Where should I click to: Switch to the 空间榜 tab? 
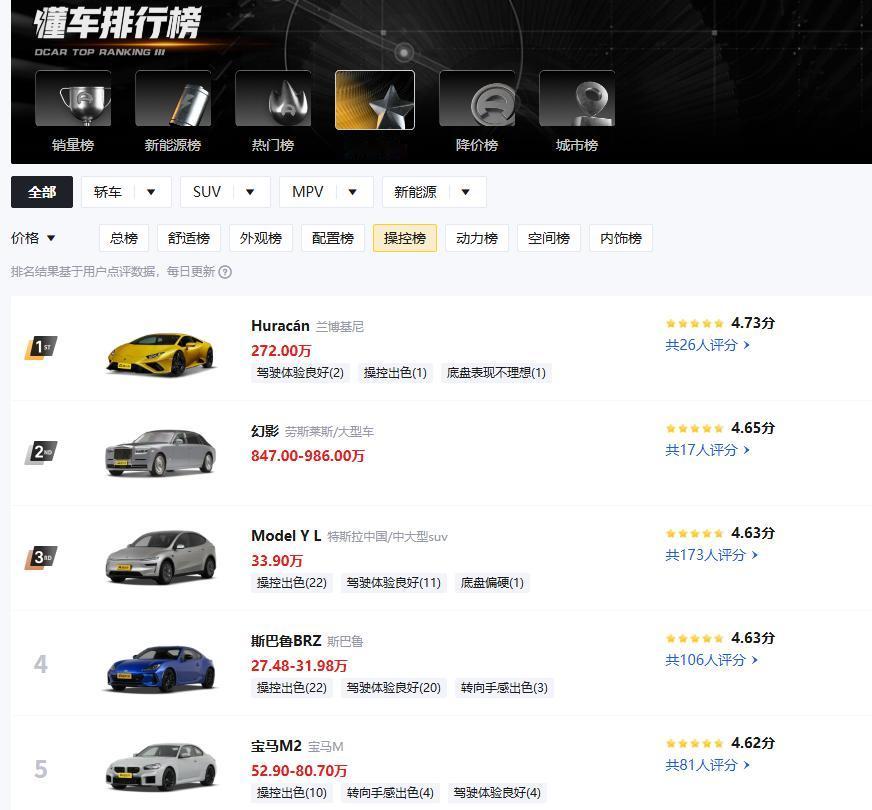coord(549,238)
